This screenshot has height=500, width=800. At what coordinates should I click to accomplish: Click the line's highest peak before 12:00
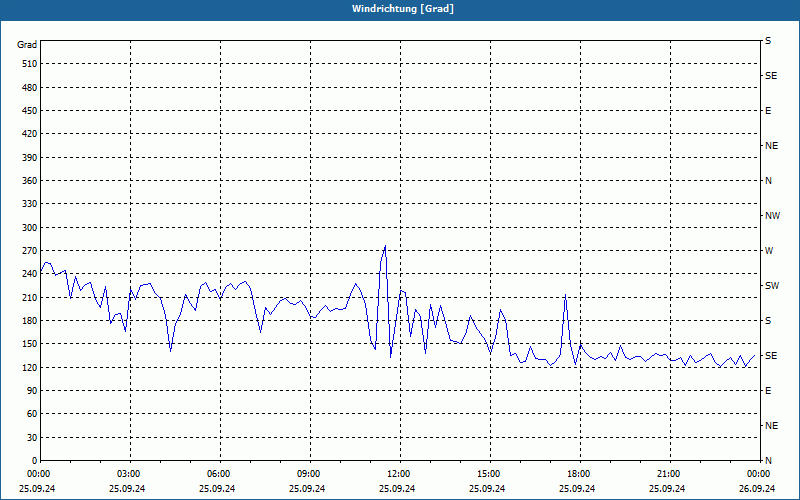[385, 246]
